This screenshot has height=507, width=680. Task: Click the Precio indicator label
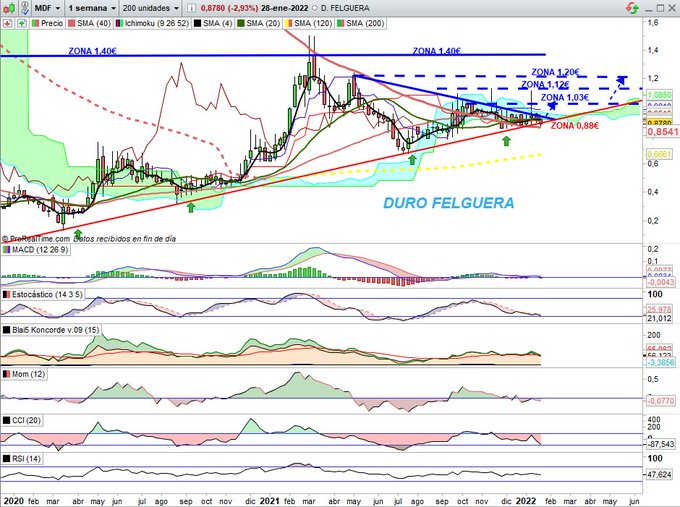[52, 23]
